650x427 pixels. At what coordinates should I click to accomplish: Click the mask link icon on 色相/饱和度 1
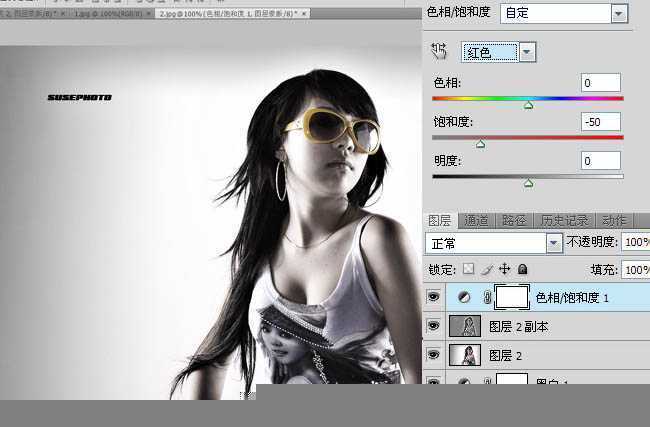[488, 297]
